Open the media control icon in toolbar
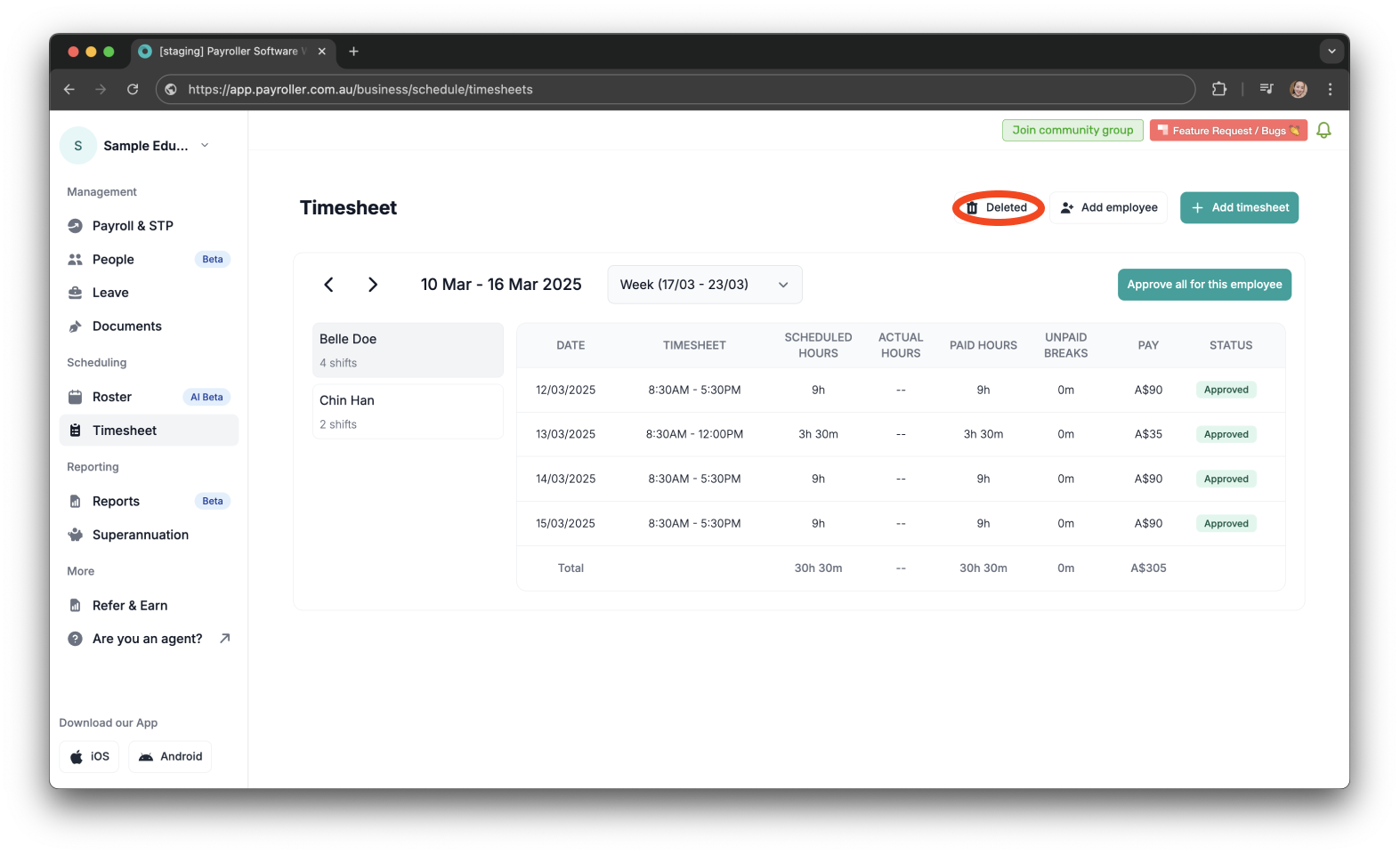The height and width of the screenshot is (854, 1400). click(x=1266, y=89)
